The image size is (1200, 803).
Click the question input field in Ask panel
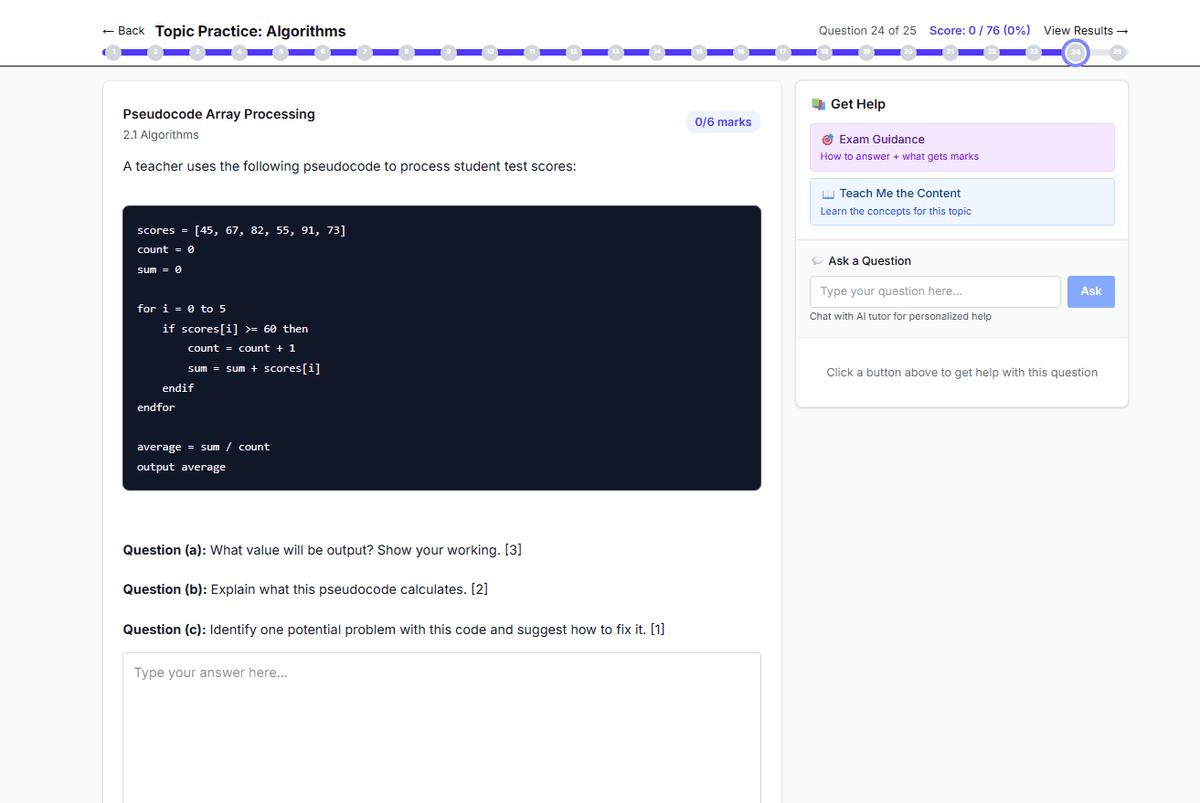(x=934, y=291)
